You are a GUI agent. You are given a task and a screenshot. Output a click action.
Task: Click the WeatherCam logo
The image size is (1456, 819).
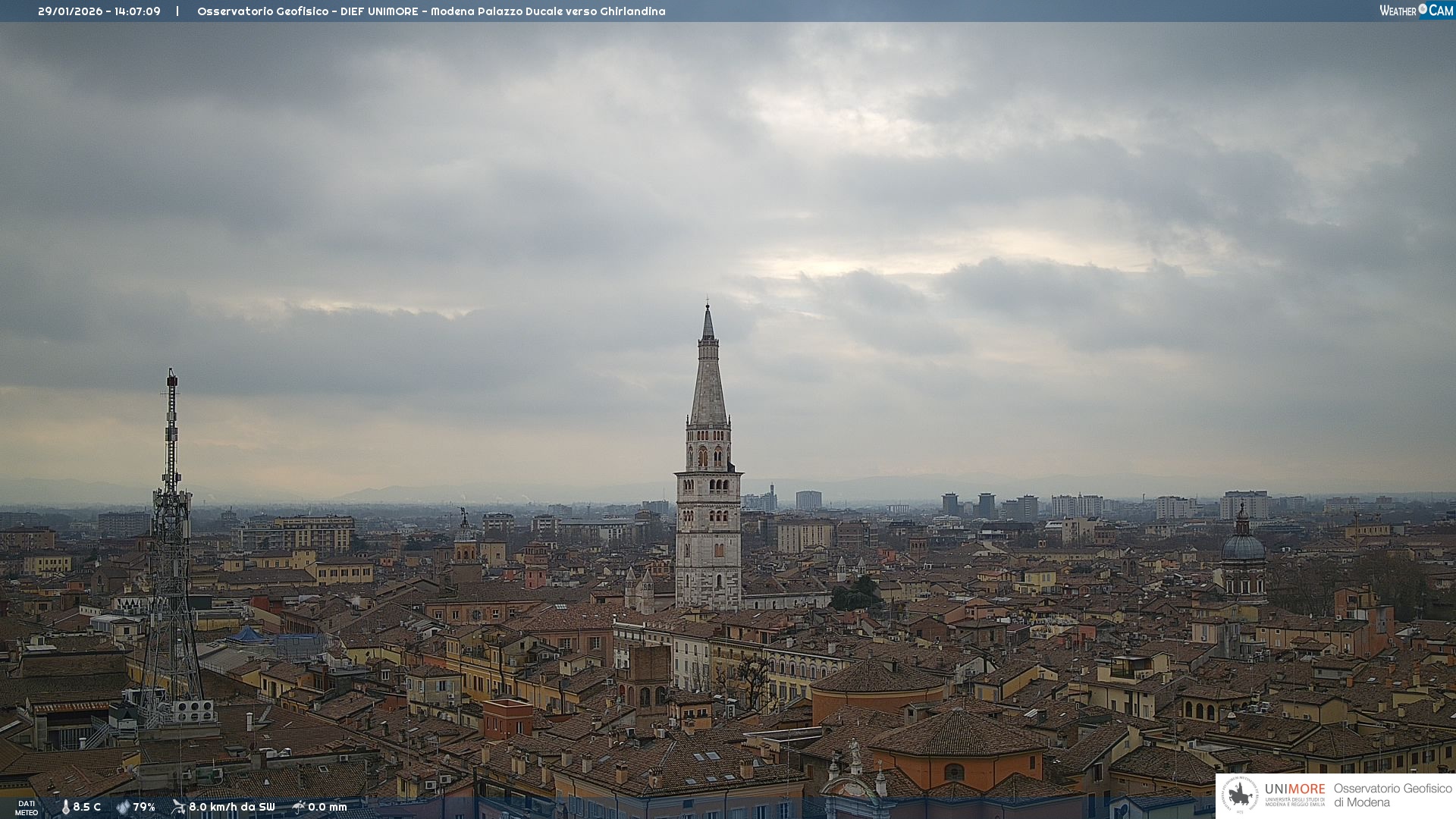1416,11
